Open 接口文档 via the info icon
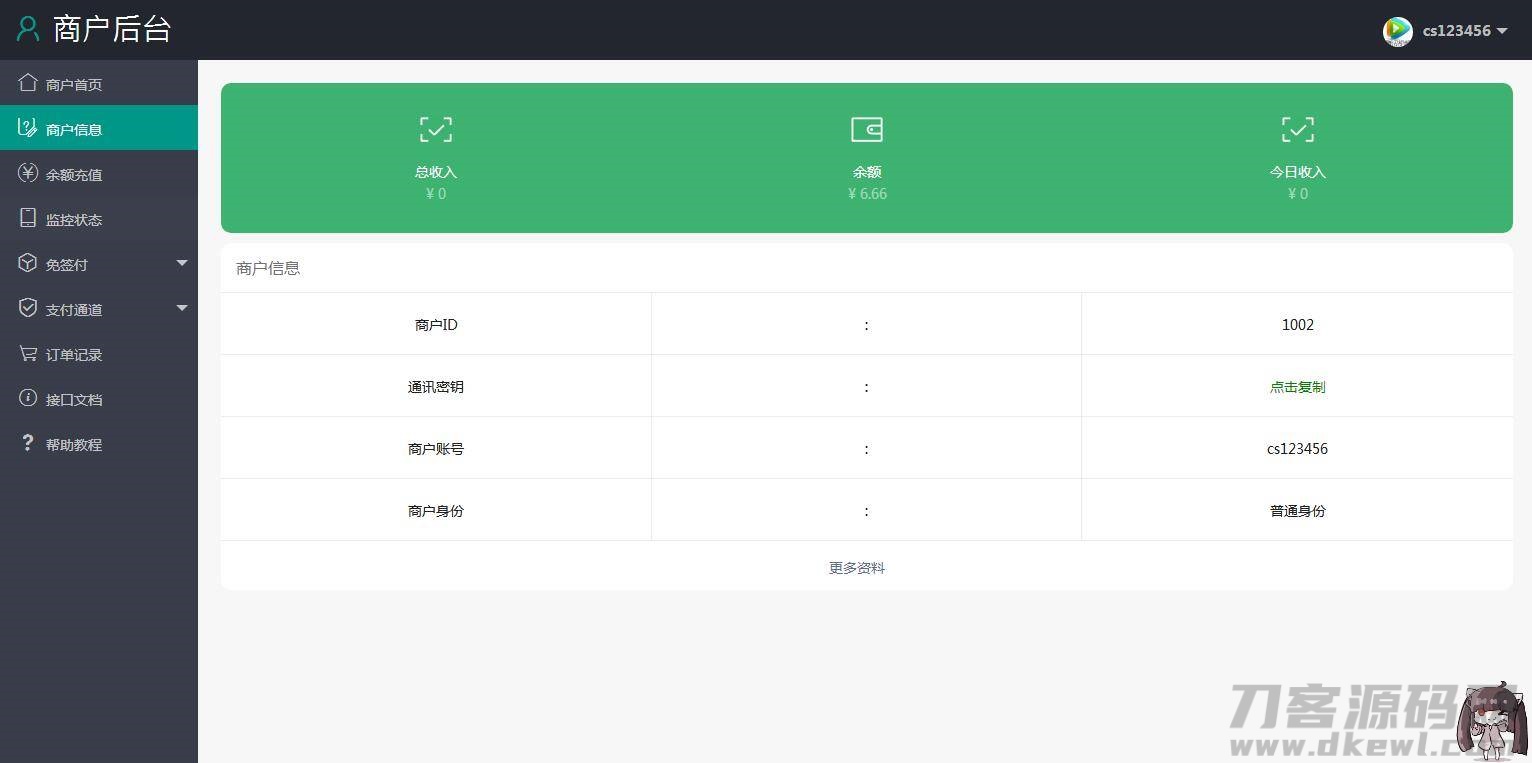This screenshot has height=763, width=1532. click(x=28, y=398)
